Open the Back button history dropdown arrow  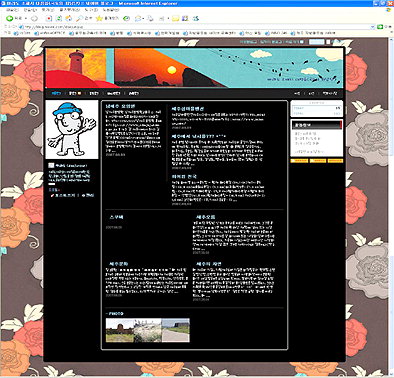(x=26, y=18)
